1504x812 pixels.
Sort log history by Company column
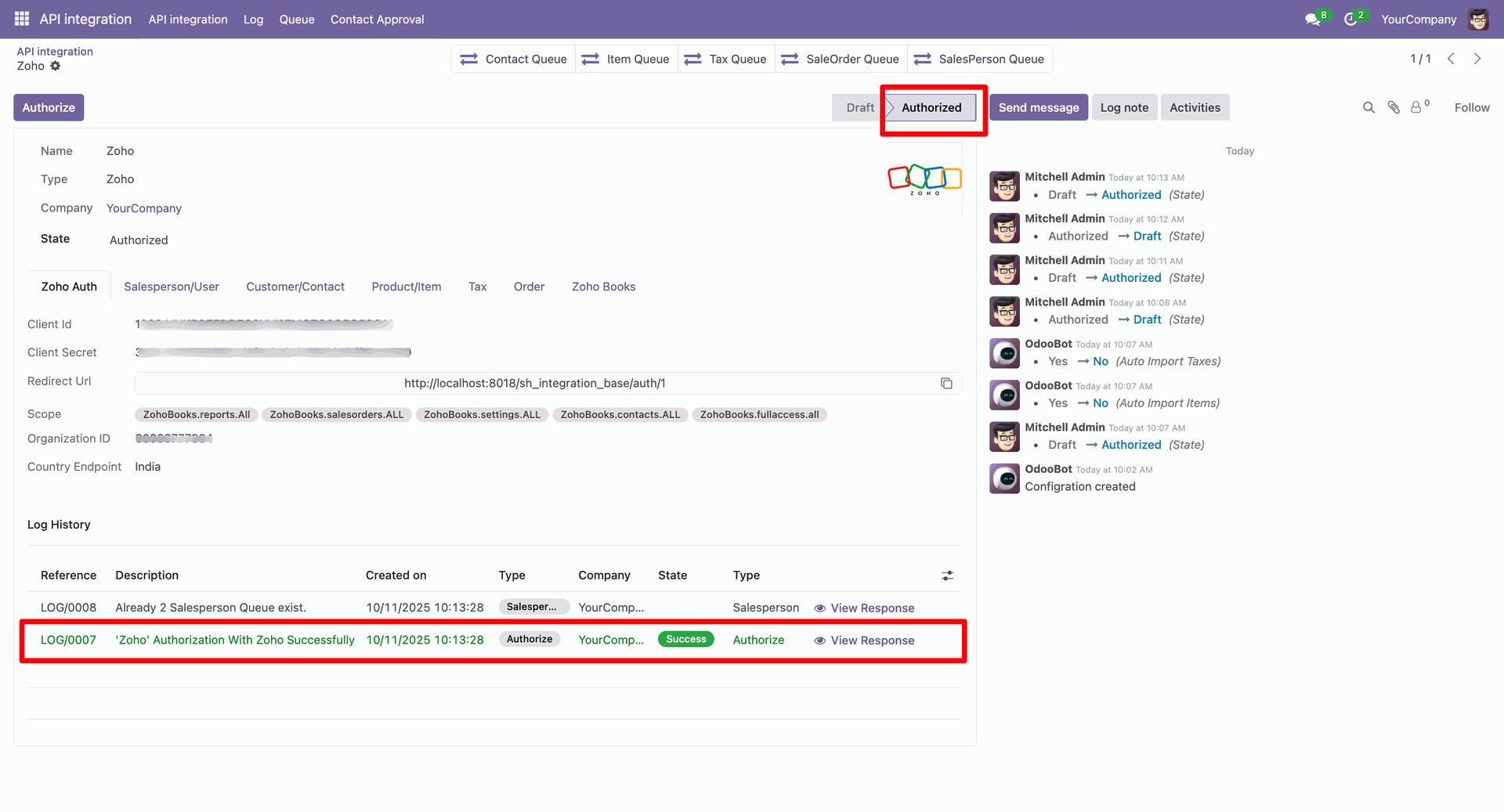click(x=604, y=576)
